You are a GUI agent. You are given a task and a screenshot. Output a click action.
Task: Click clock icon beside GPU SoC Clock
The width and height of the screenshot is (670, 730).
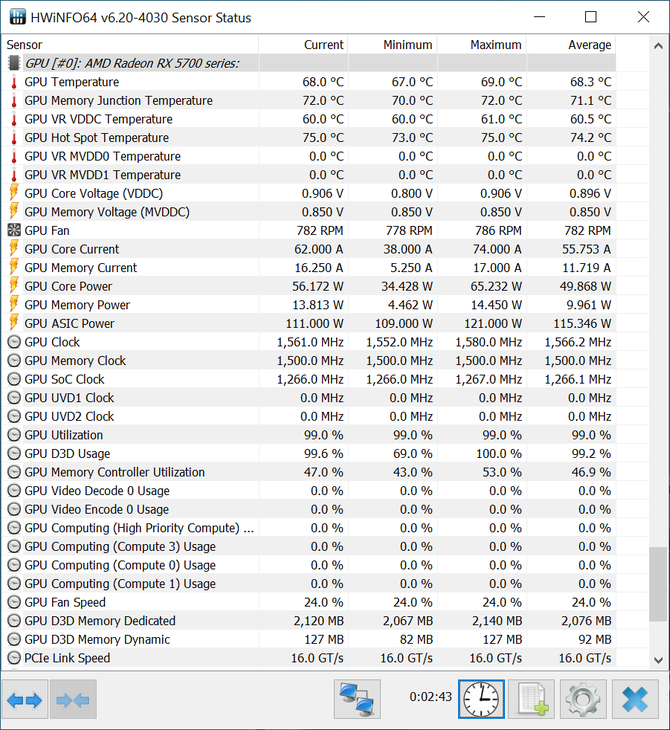click(14, 379)
